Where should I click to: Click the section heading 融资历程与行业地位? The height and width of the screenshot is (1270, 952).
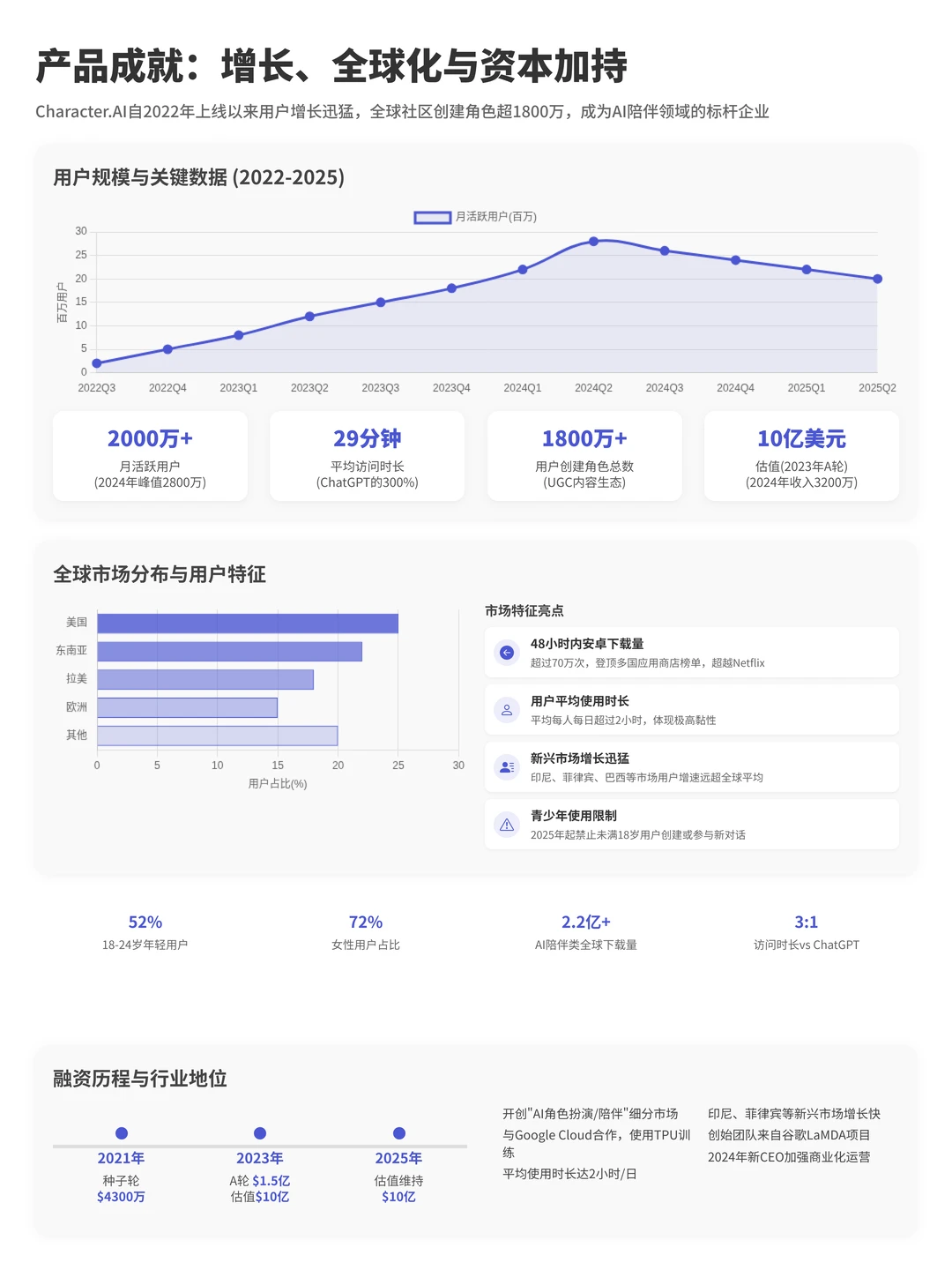click(x=140, y=1079)
